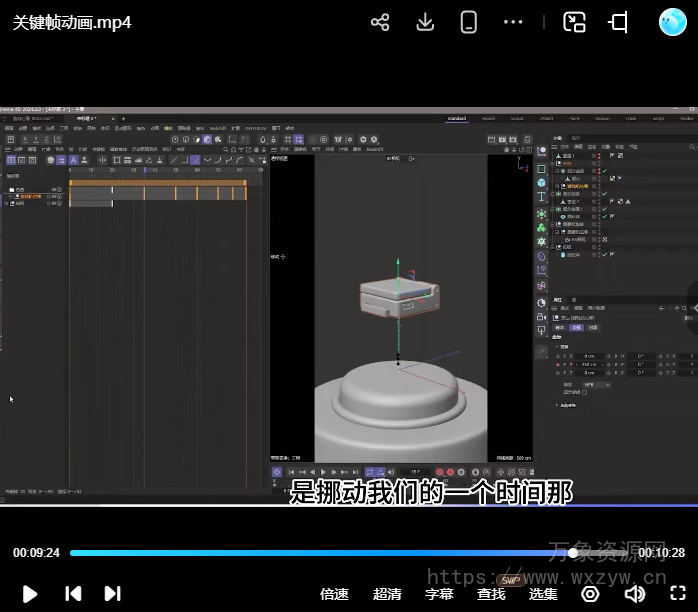The image size is (698, 612).
Task: Click the circular target icon beside volume
Action: [590, 593]
